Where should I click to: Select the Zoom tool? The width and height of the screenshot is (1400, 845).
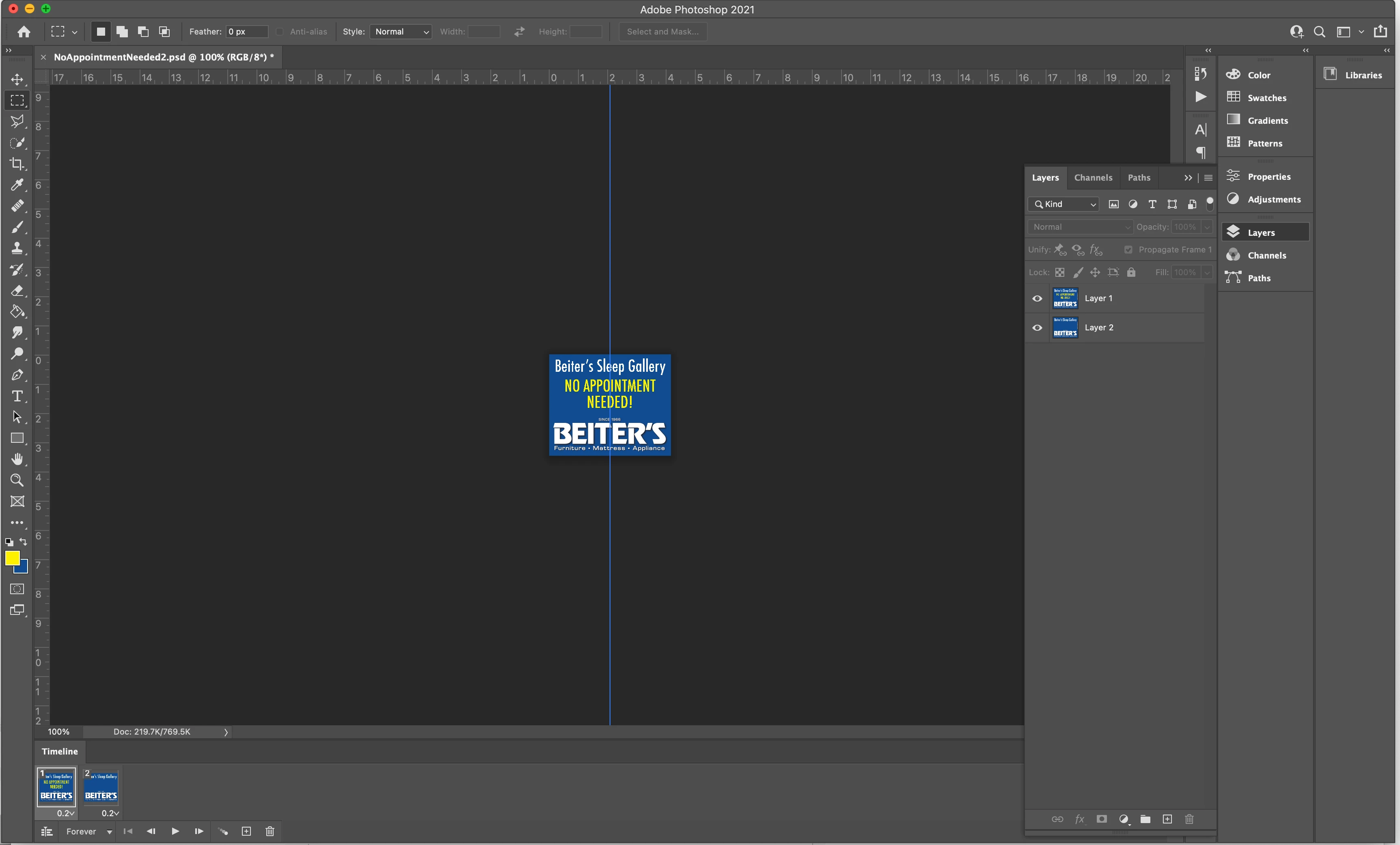(x=17, y=480)
